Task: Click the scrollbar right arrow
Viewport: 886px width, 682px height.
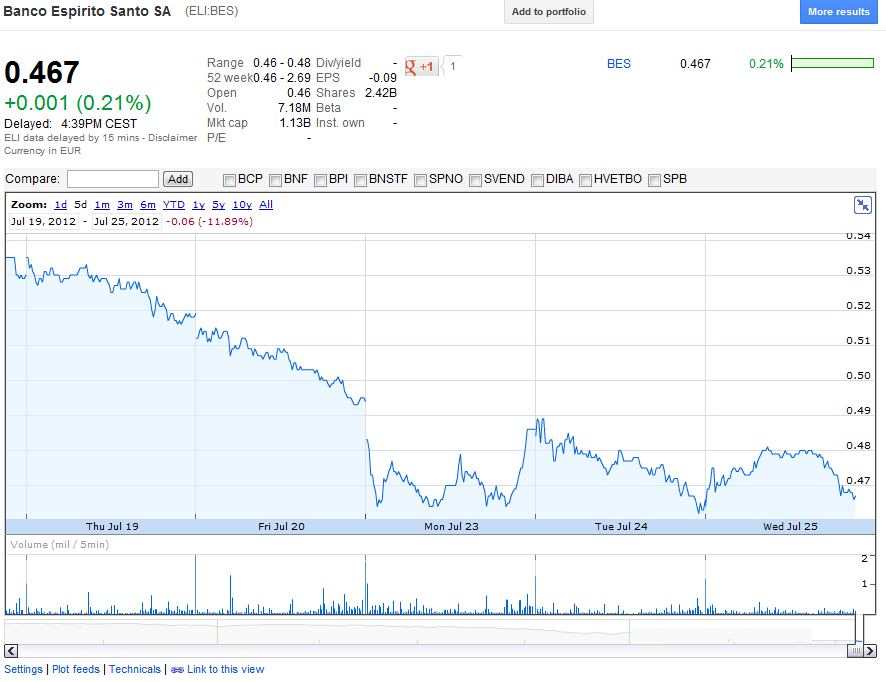Action: click(870, 650)
